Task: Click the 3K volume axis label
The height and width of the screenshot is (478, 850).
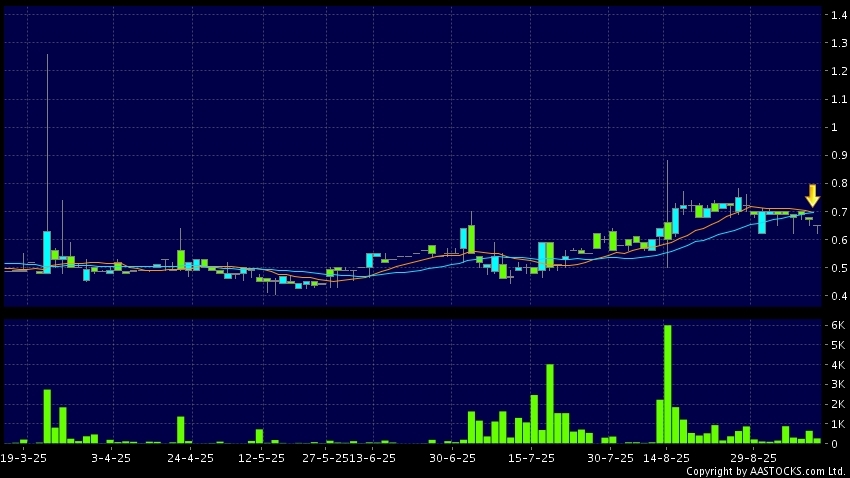Action: point(838,384)
